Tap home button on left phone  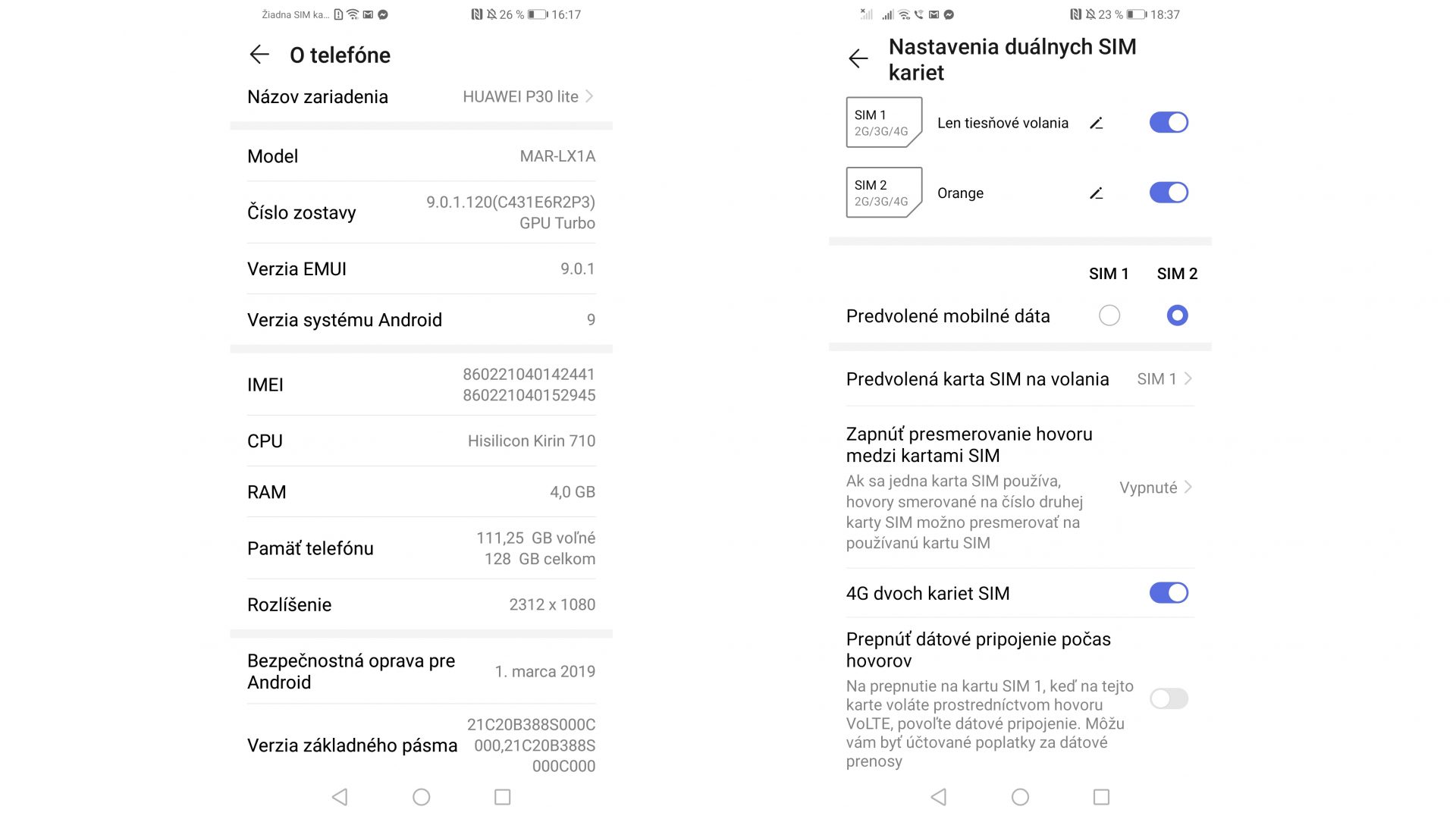(x=422, y=797)
